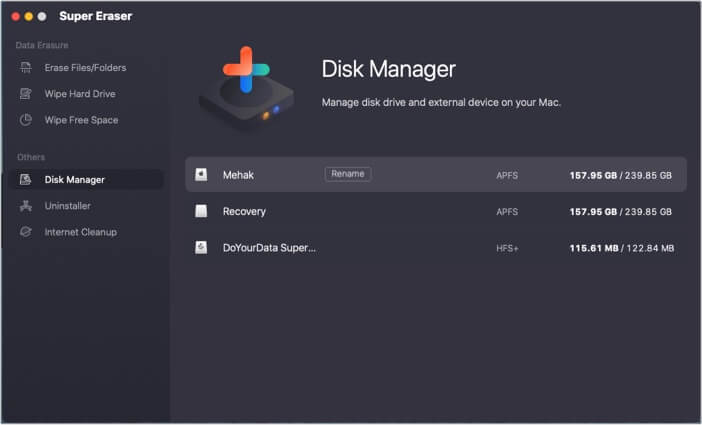Click the 'Manage disk drive and external device' description

441,103
